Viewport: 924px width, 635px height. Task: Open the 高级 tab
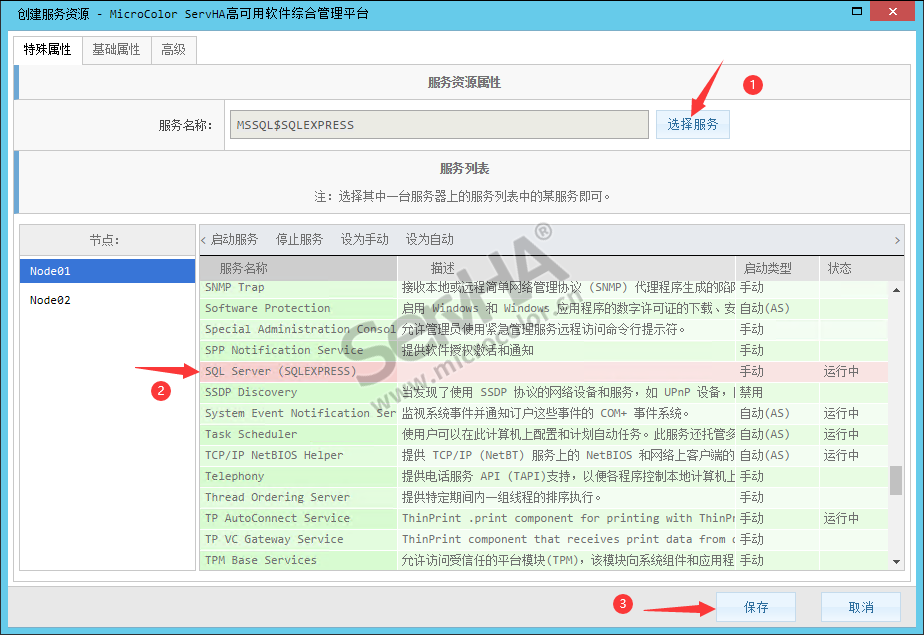click(173, 49)
